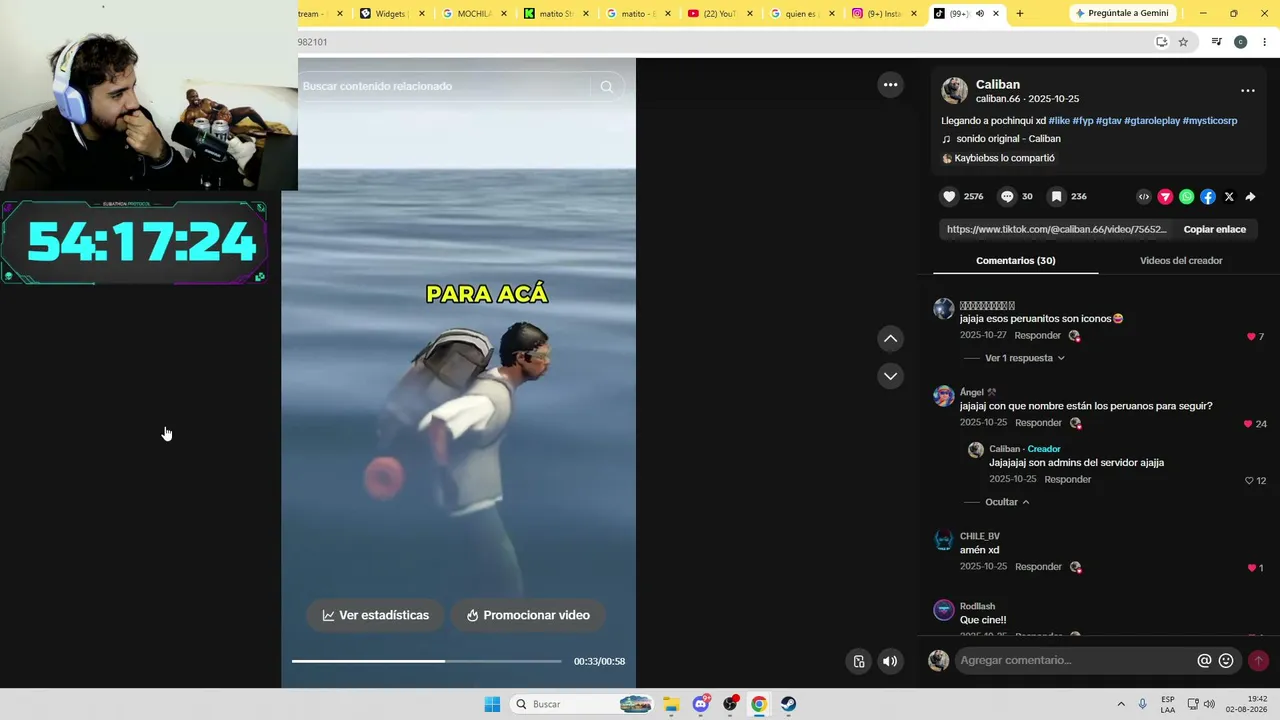Like Caliban's creator reply

(1249, 481)
